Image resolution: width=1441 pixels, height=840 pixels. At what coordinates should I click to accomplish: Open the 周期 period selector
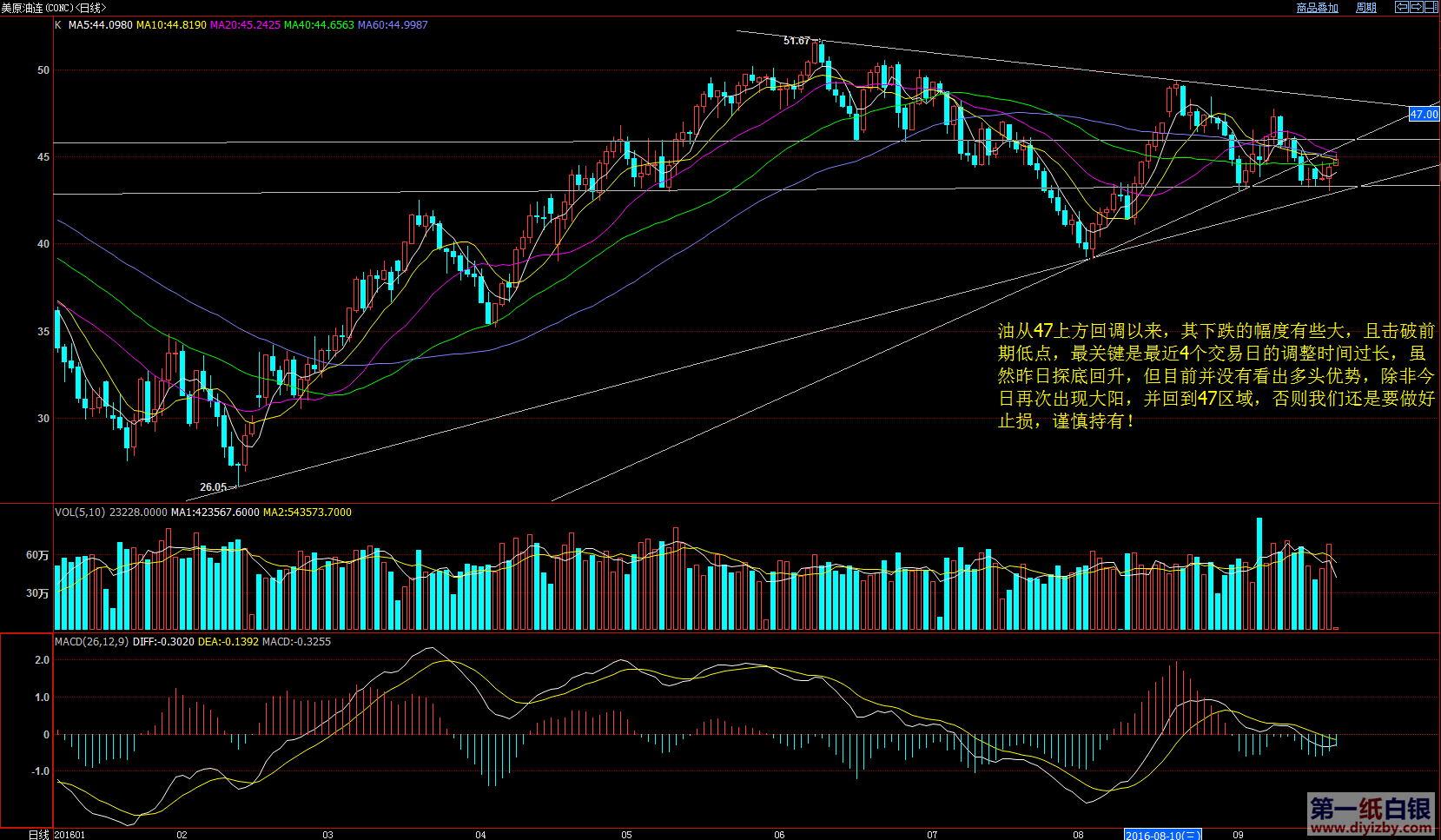[1366, 8]
